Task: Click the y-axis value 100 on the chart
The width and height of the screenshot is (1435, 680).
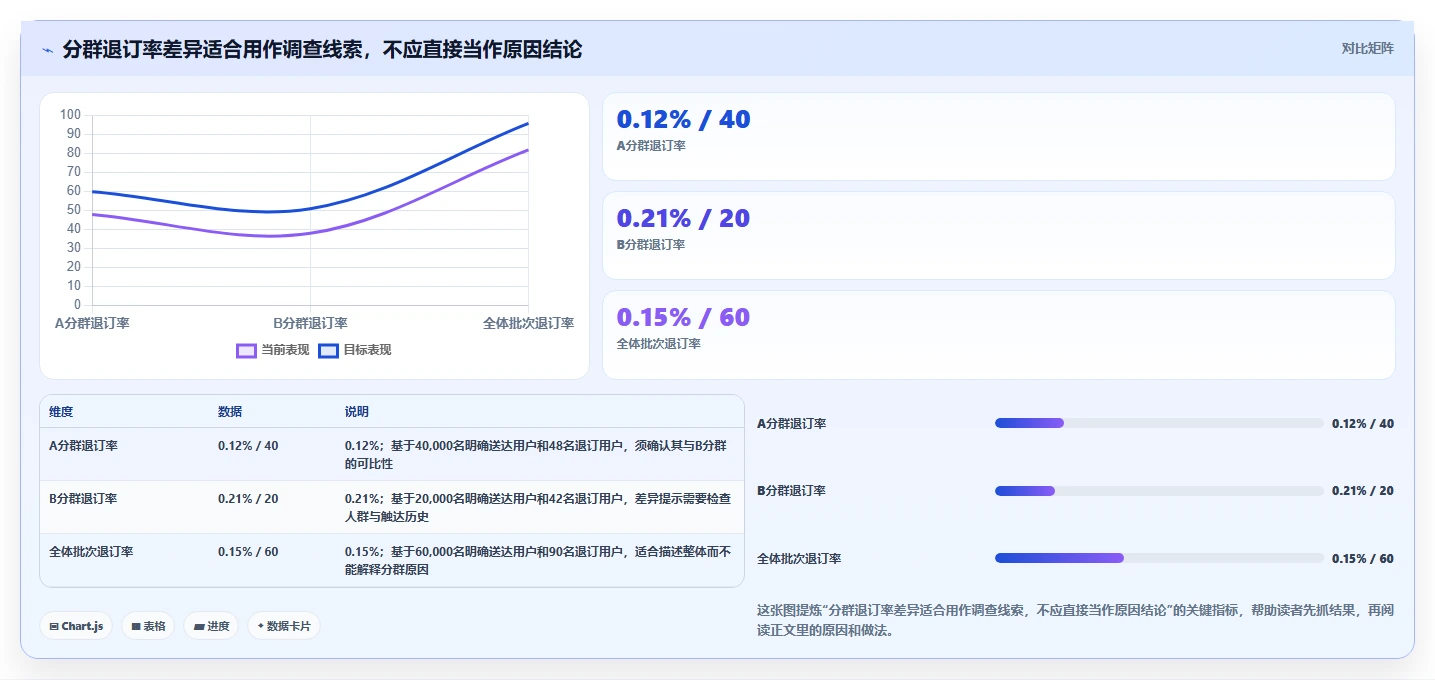Action: [71, 115]
